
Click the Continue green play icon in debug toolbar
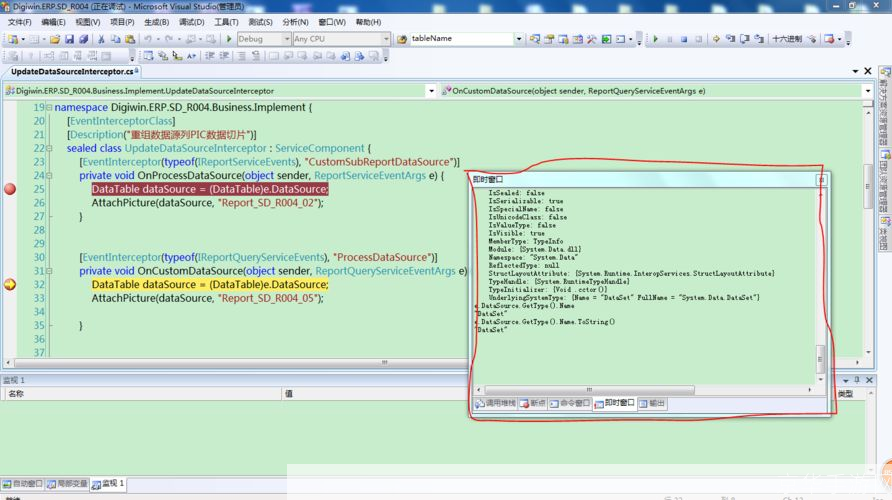coord(655,39)
